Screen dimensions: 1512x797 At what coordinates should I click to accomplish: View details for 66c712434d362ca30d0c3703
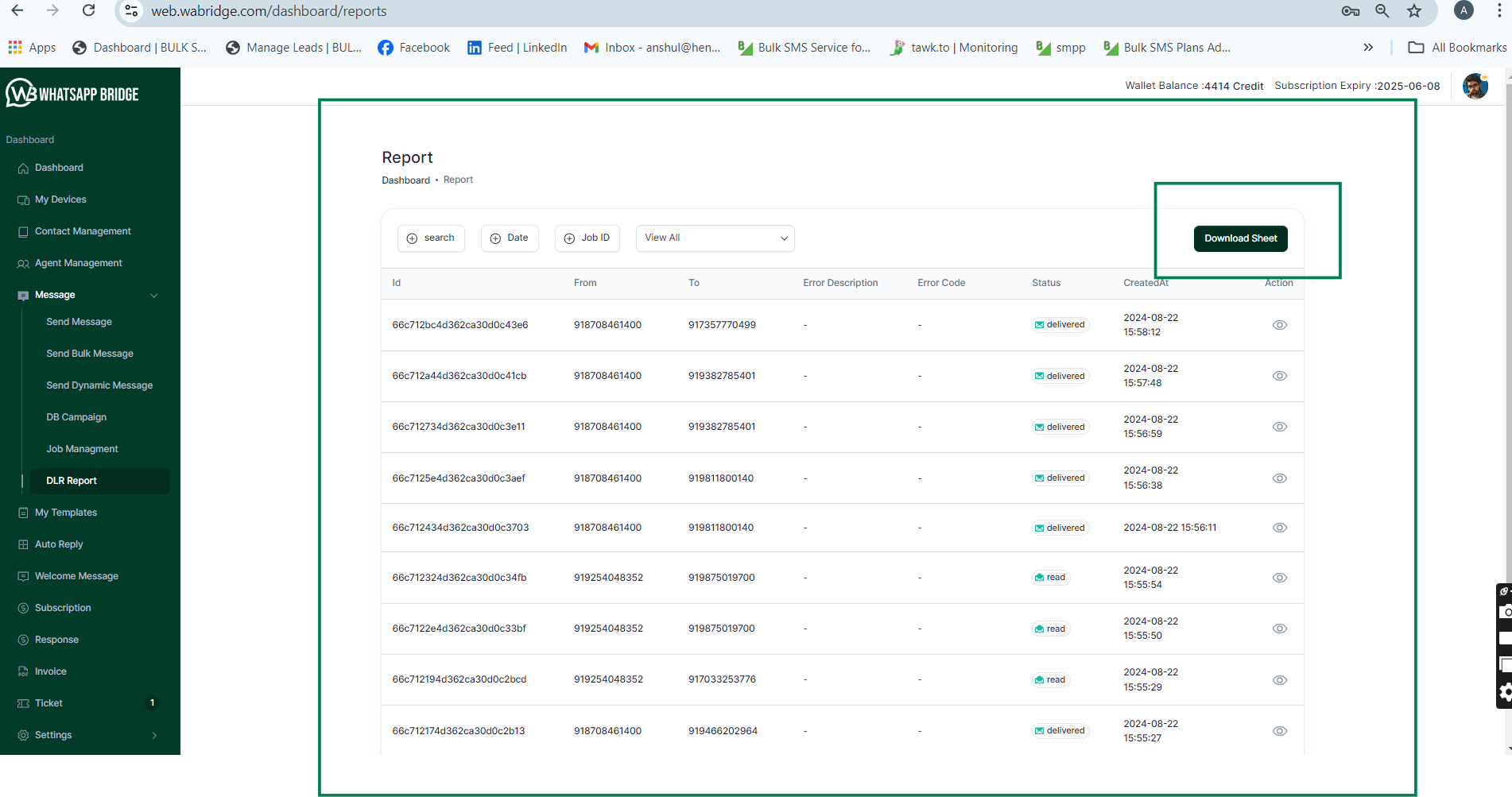click(x=1279, y=528)
